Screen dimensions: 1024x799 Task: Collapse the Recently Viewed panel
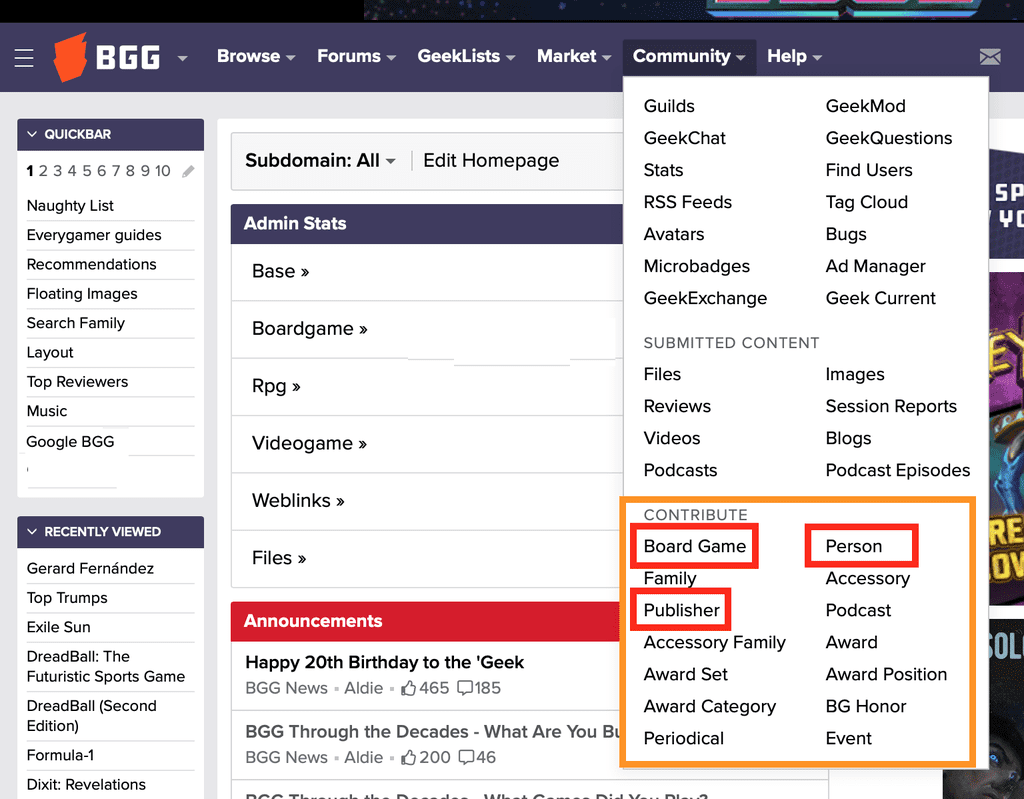(x=32, y=532)
